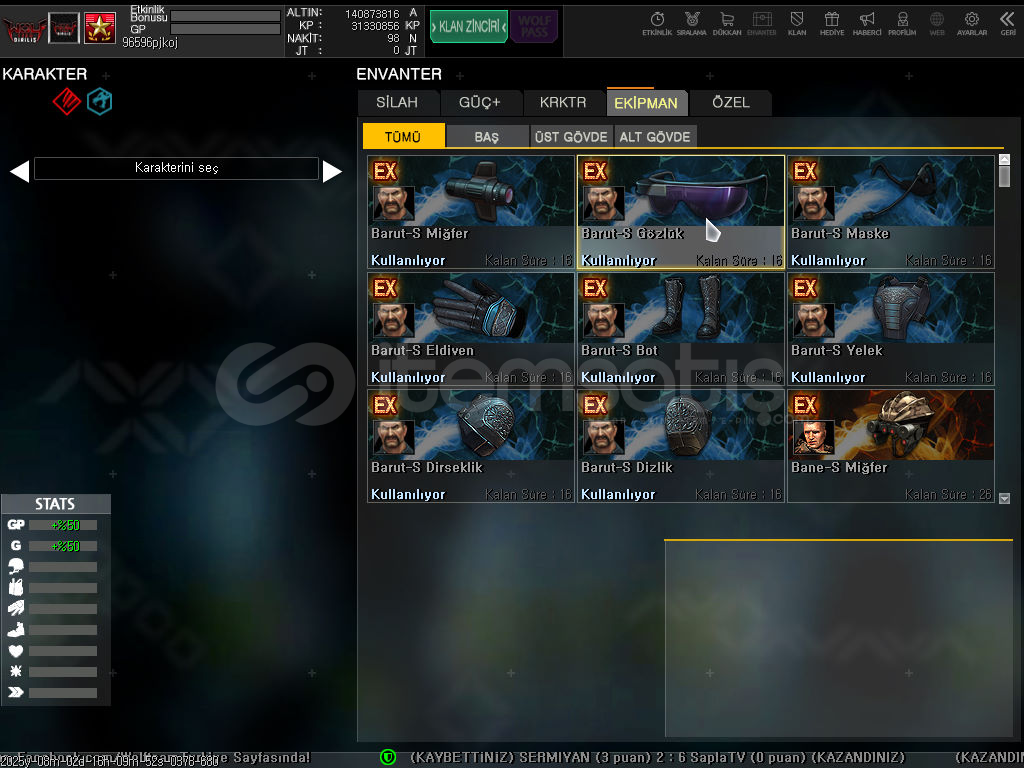Click the KARAKTER panel heading

(x=44, y=74)
